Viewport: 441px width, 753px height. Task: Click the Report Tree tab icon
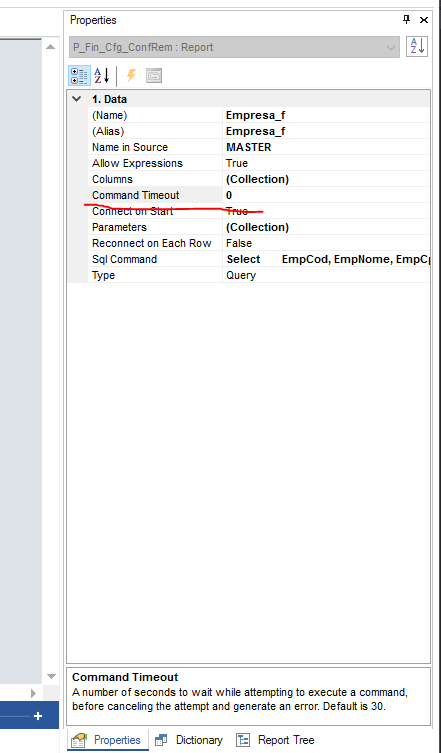pos(244,740)
